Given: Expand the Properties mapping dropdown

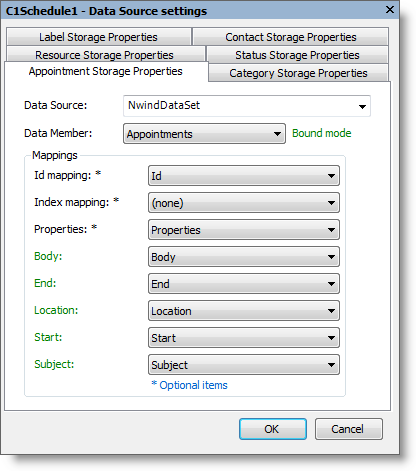Looking at the screenshot, I should (x=244, y=230).
